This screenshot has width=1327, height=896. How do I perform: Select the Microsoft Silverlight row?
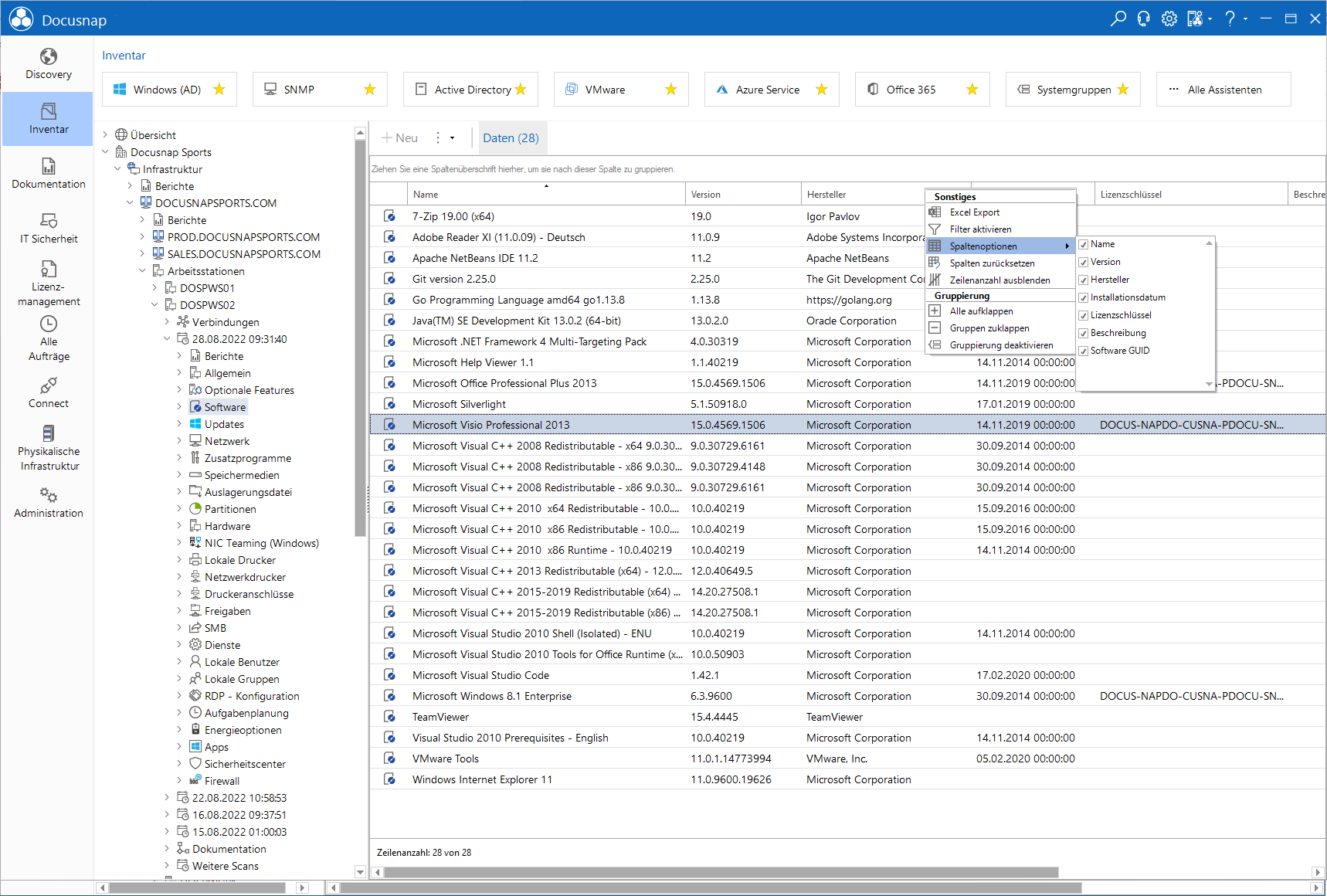click(847, 404)
